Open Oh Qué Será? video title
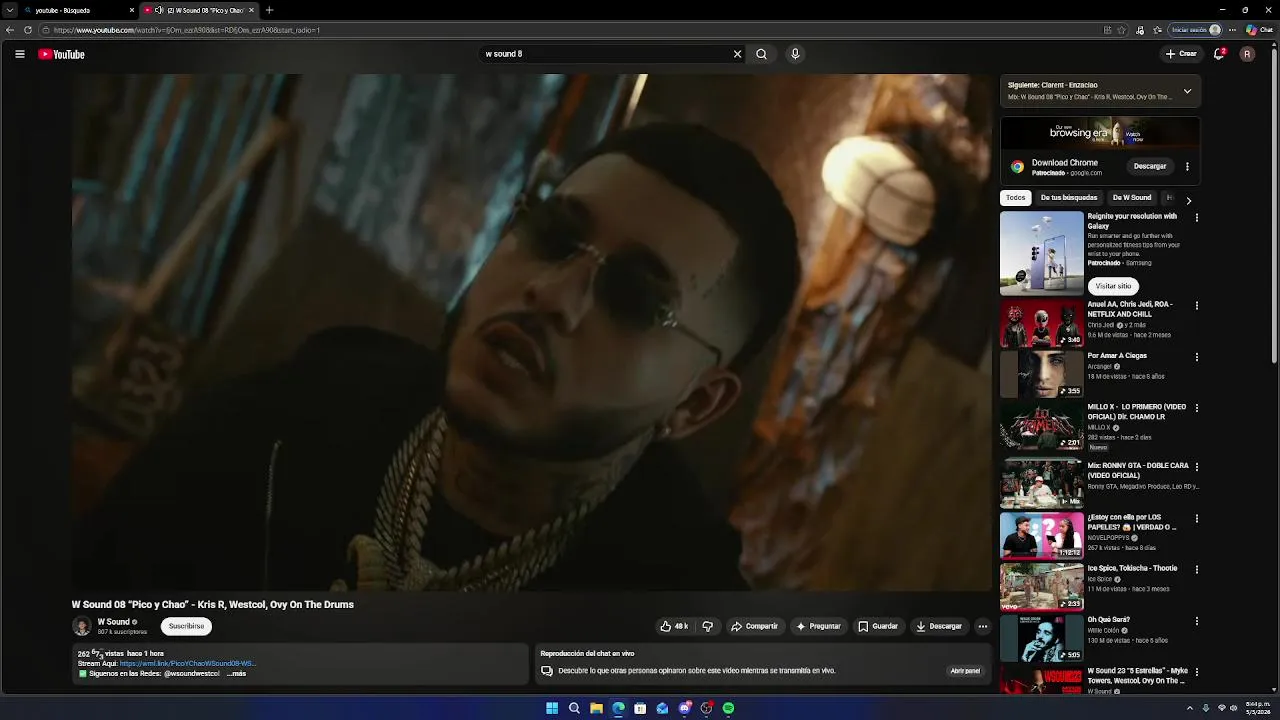1280x720 pixels. (x=1109, y=620)
